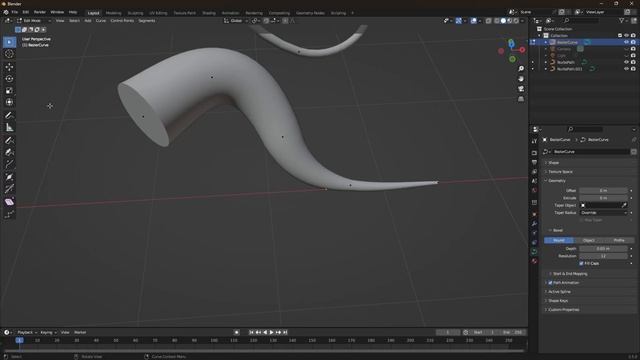Jump to the timeline start frame
Screen dimensions: 640x360
pos(251,332)
